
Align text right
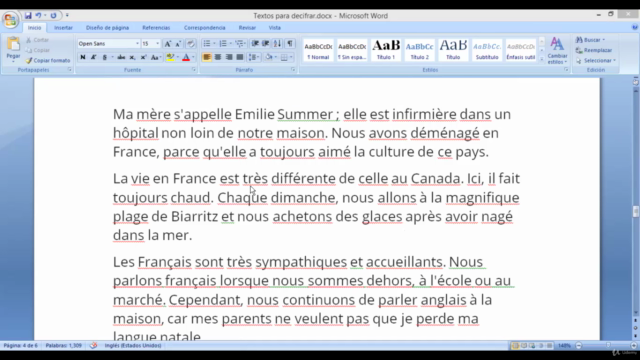pos(229,57)
